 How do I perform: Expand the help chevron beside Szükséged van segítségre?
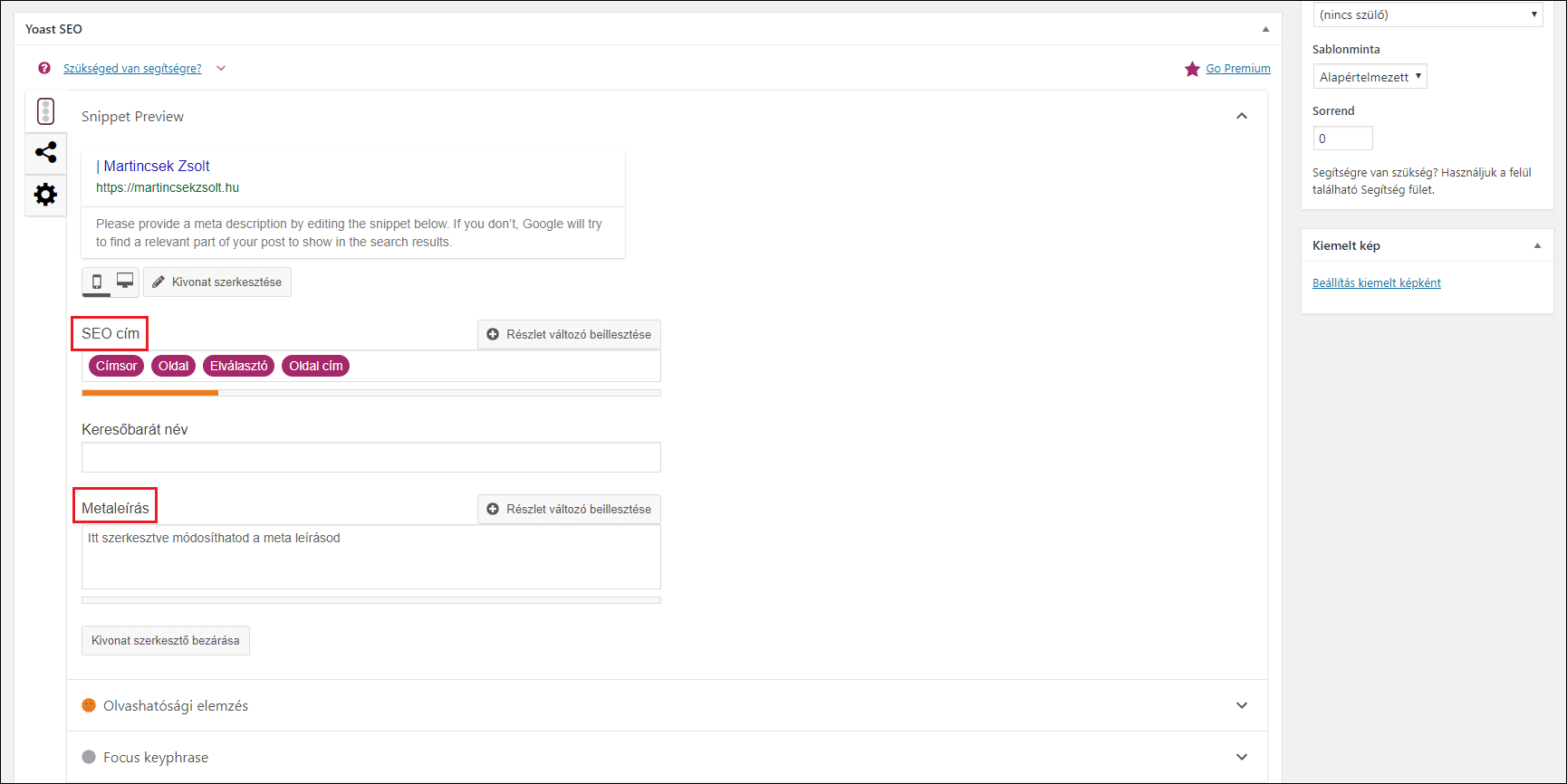221,68
